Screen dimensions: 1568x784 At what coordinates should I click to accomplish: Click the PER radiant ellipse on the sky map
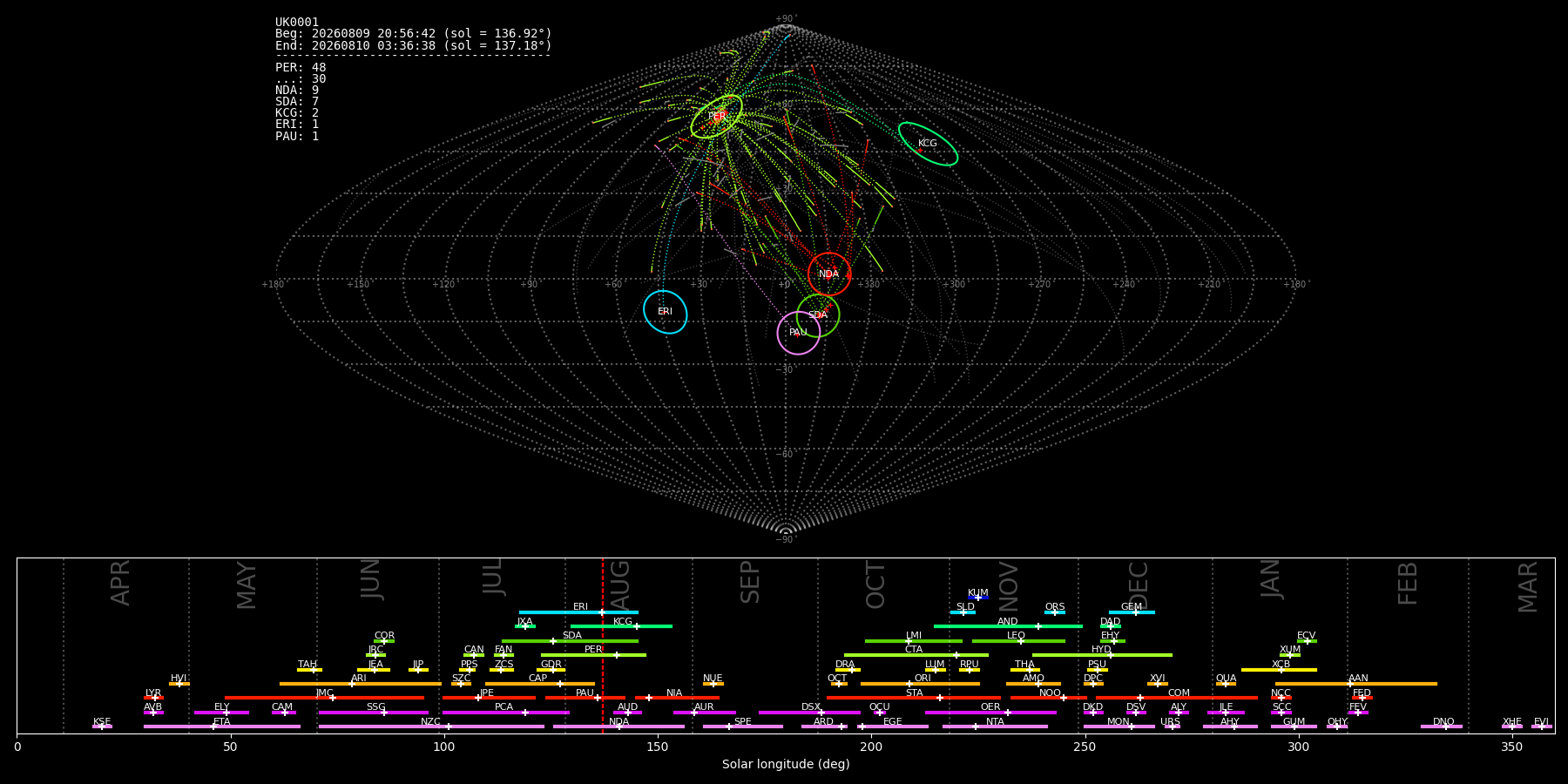click(717, 117)
